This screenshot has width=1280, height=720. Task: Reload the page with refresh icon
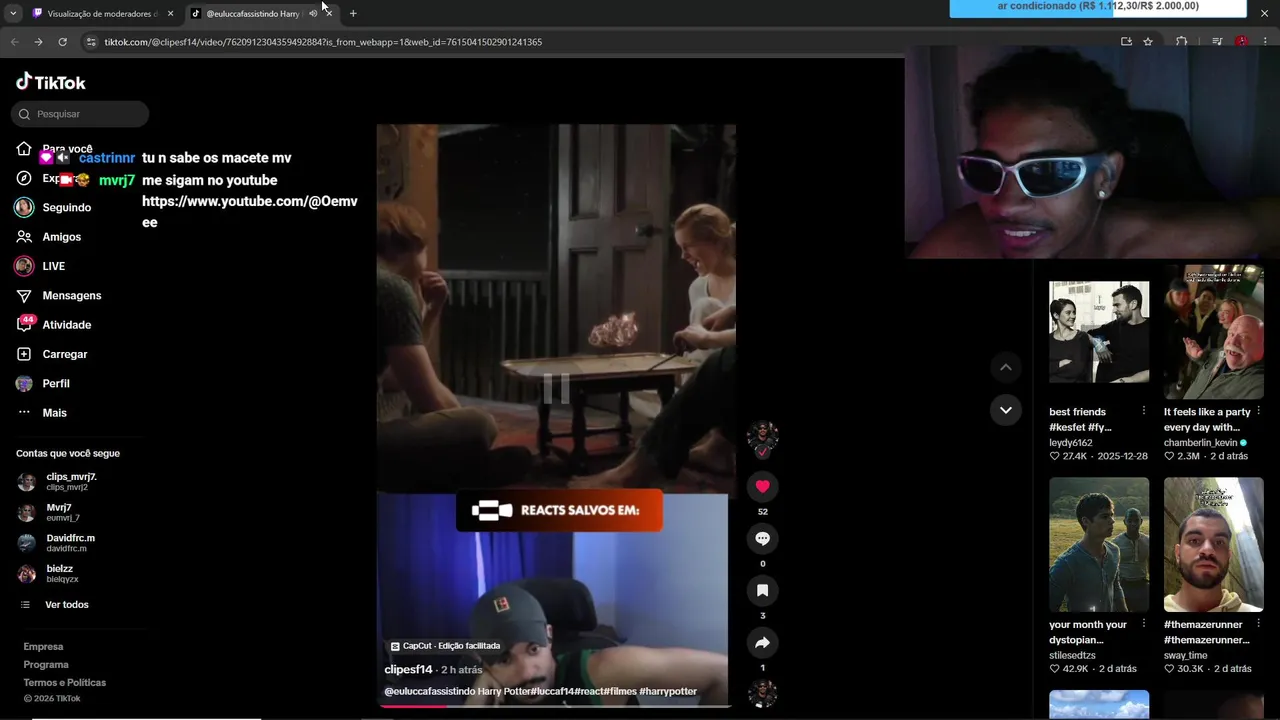click(62, 42)
